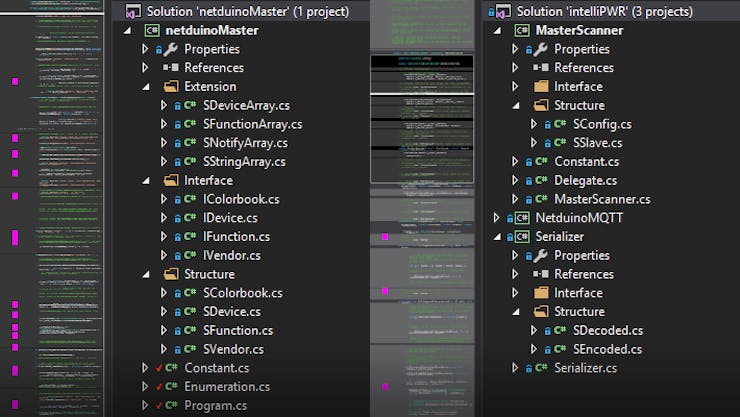Click Serializer Structure folder icon

(x=541, y=312)
